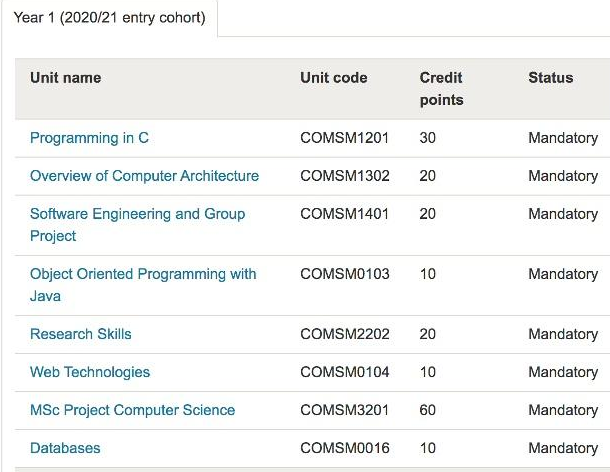610x472 pixels.
Task: Open Overview of Computer Architecture unit
Action: [144, 176]
